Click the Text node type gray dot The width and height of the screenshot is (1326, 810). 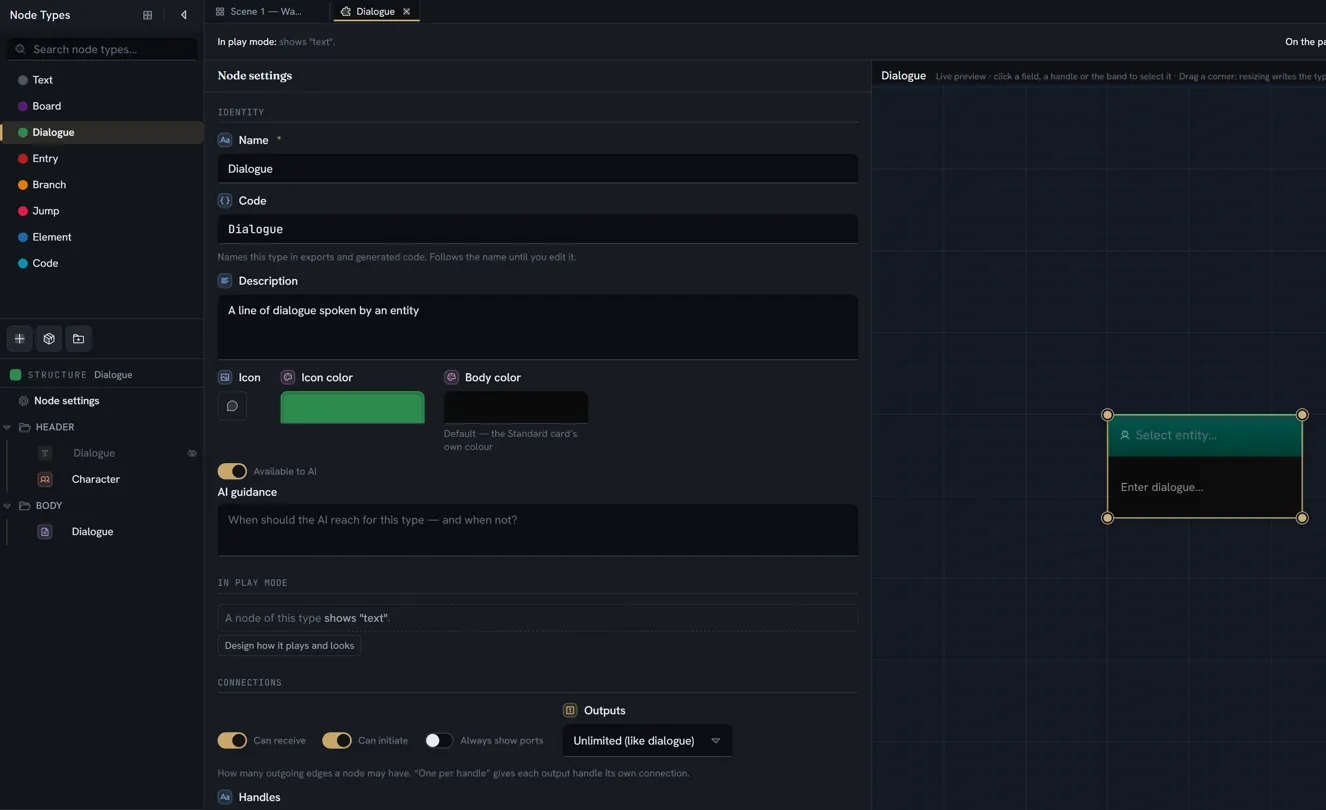(x=23, y=80)
